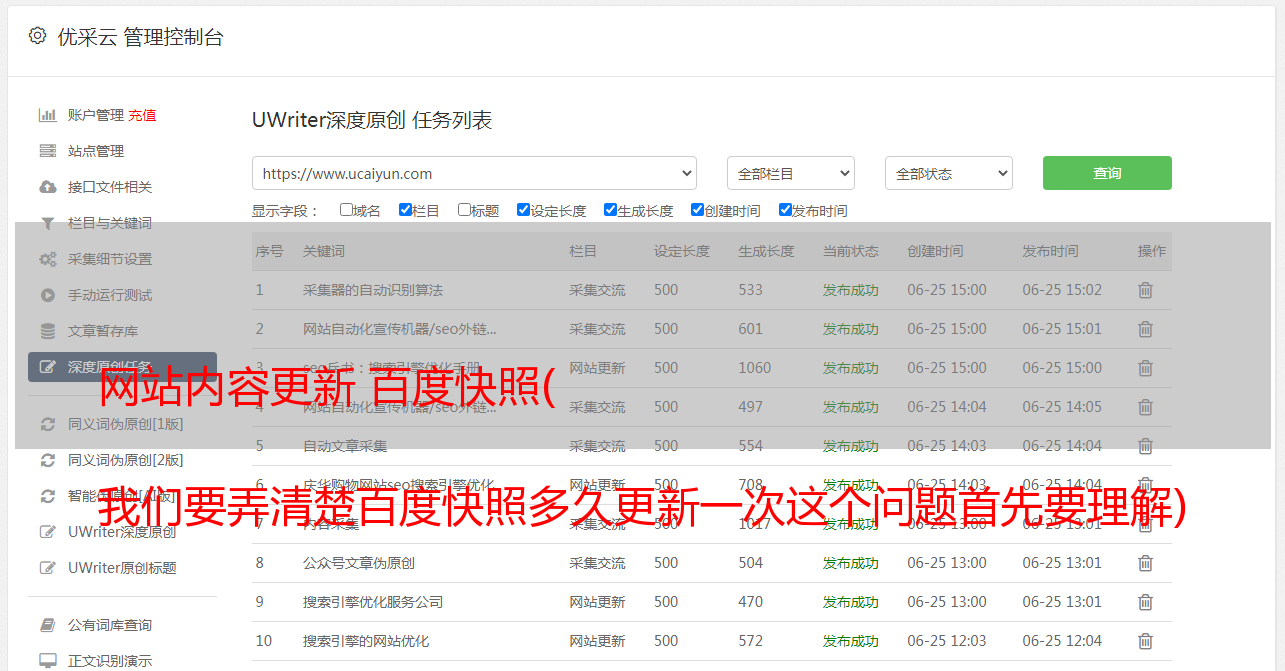Click the edit icon for UWriter原创标题
Image resolution: width=1285 pixels, height=671 pixels.
click(x=47, y=568)
